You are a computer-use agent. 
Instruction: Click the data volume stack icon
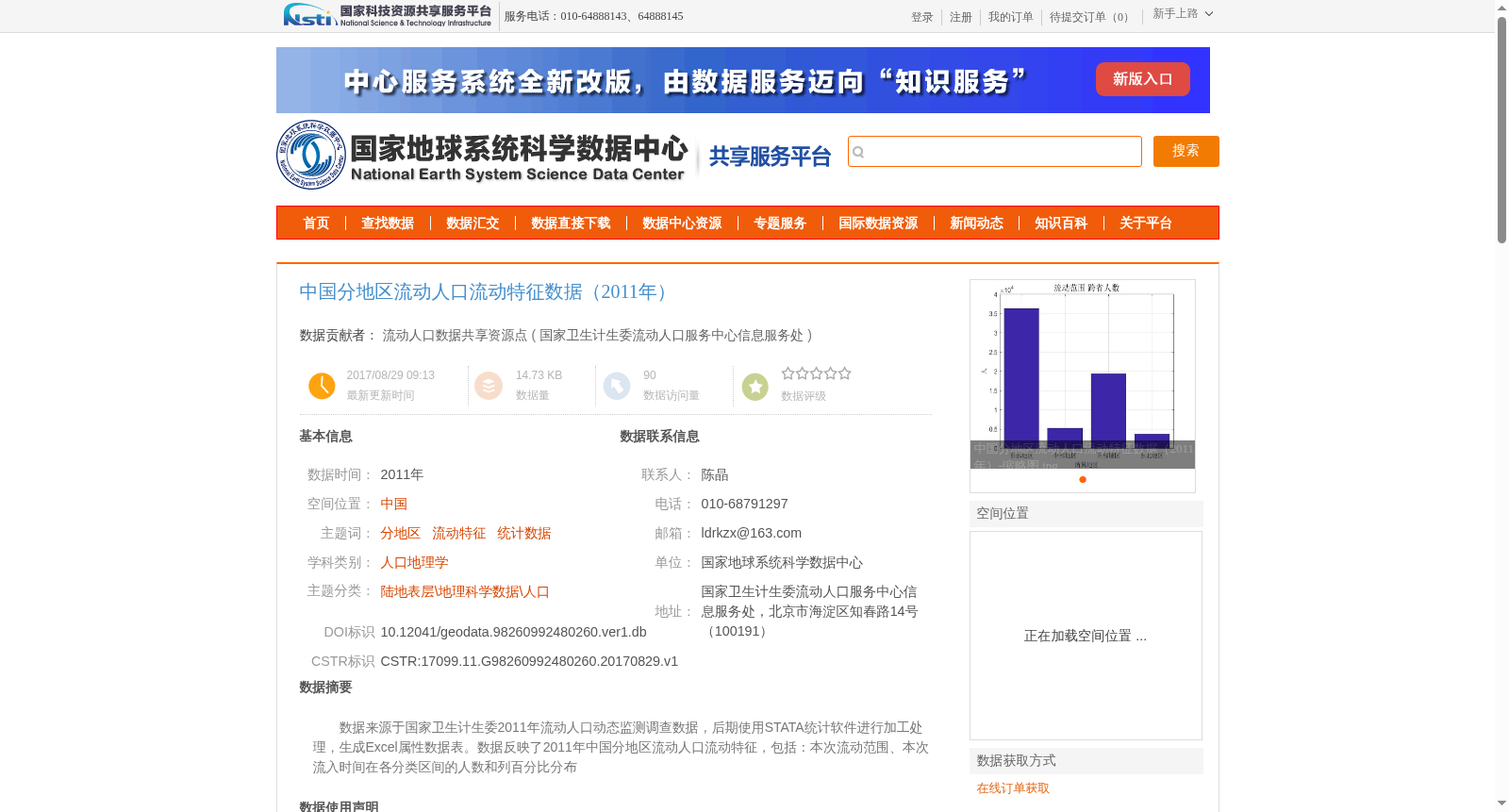coord(489,386)
